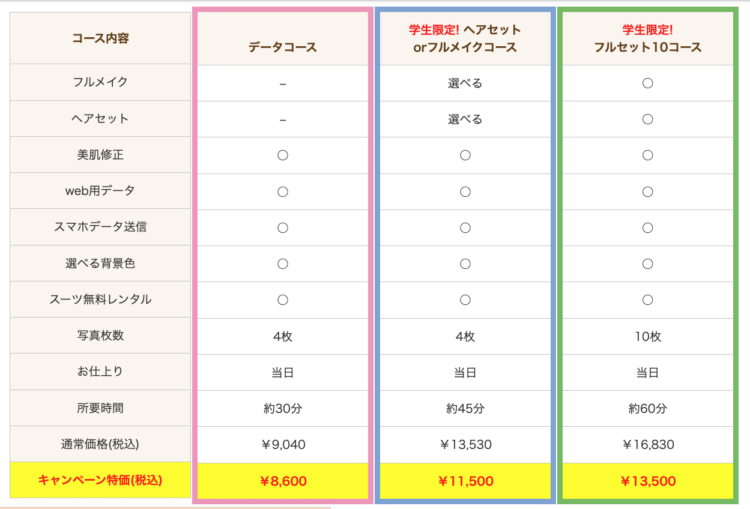Click the データコース 美肌修正 circle mark
The height and width of the screenshot is (509, 750).
click(x=283, y=155)
